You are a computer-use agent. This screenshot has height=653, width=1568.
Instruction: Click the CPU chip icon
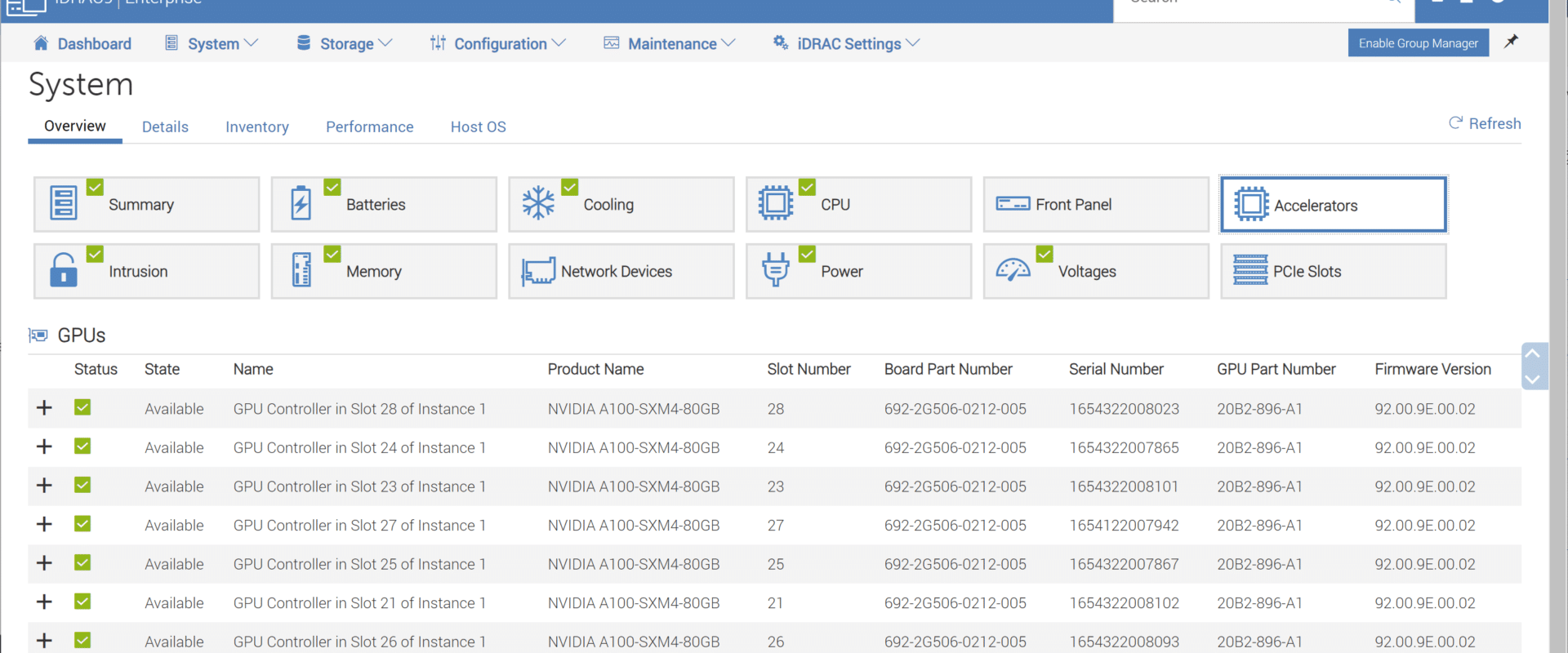[776, 202]
